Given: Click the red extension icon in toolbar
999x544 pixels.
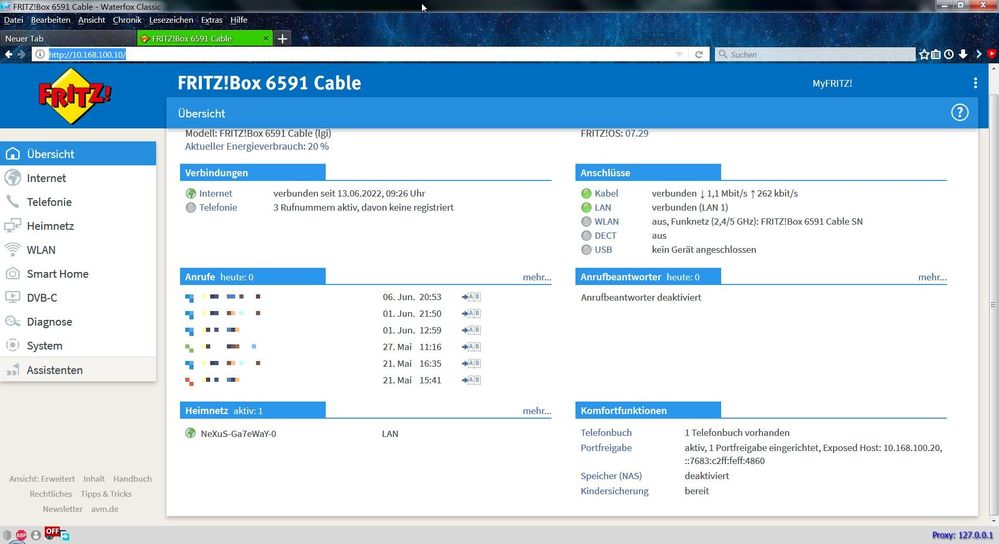Looking at the screenshot, I should point(993,55).
